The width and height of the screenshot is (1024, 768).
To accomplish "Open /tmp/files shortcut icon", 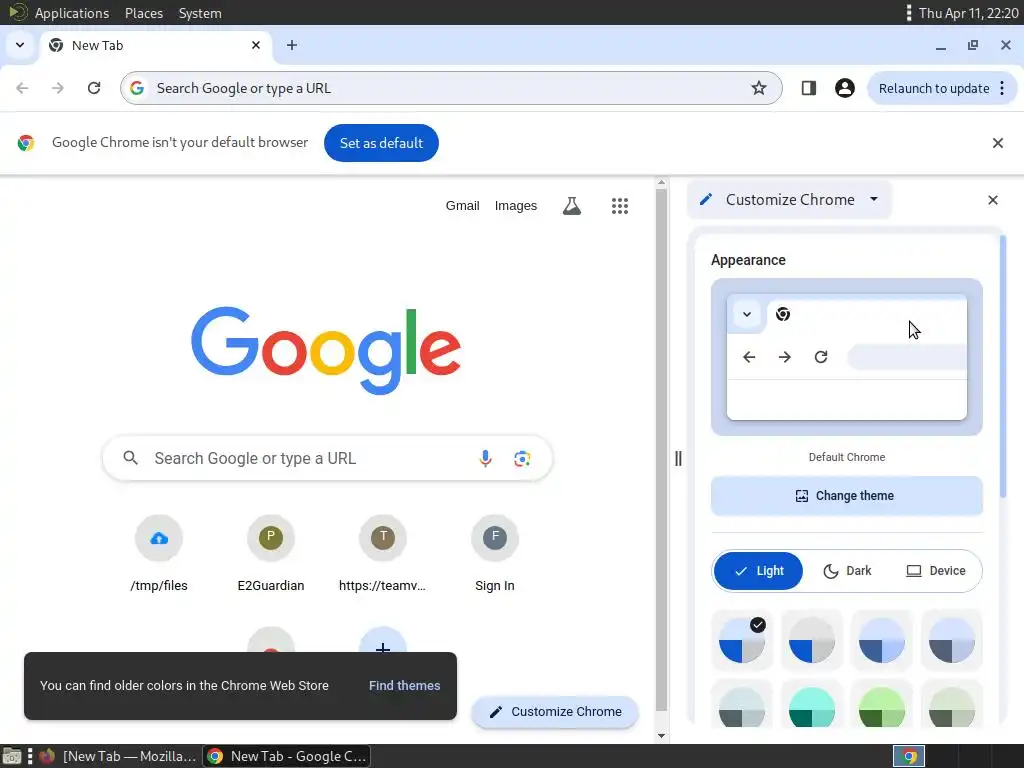I will (x=159, y=538).
